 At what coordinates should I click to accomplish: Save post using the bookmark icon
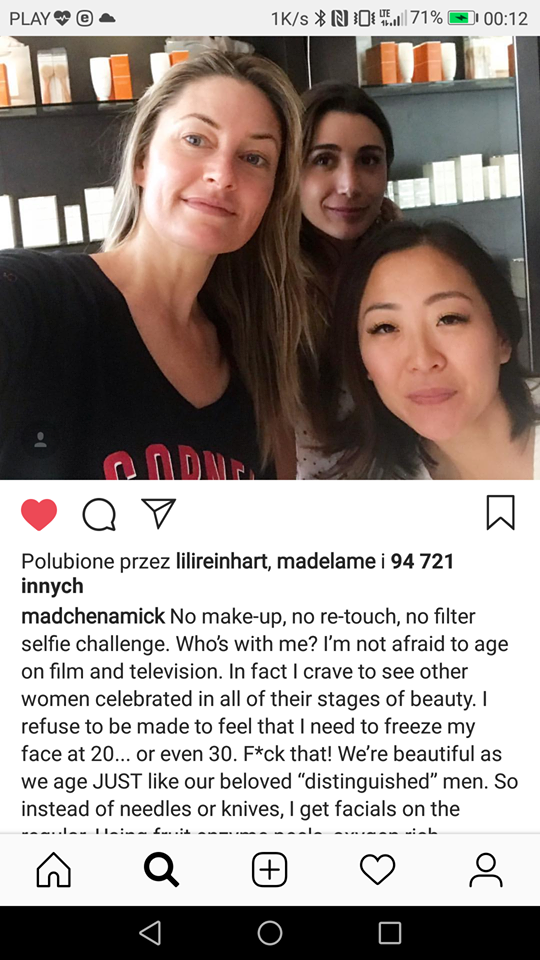coord(500,512)
